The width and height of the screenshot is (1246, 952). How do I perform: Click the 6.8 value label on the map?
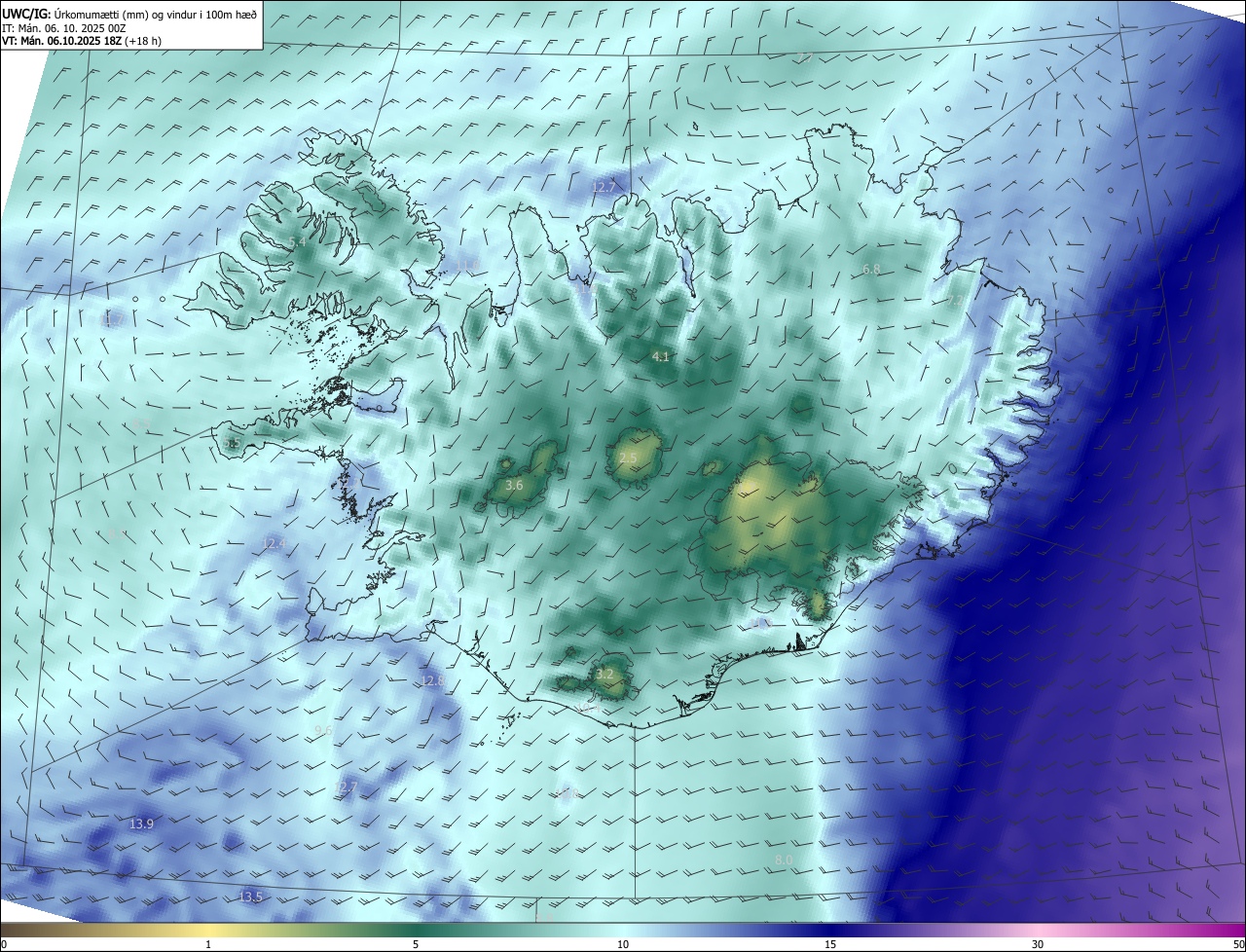tap(871, 270)
